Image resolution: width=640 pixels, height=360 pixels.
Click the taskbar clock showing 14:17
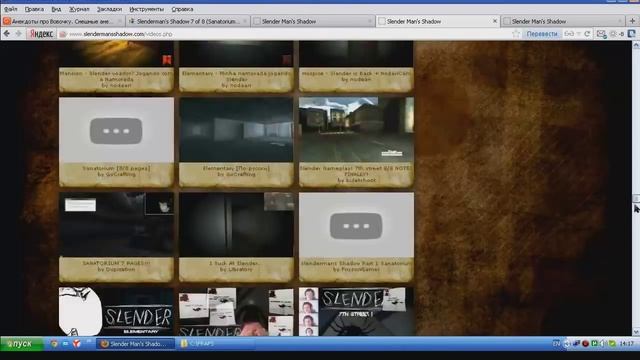[627, 344]
